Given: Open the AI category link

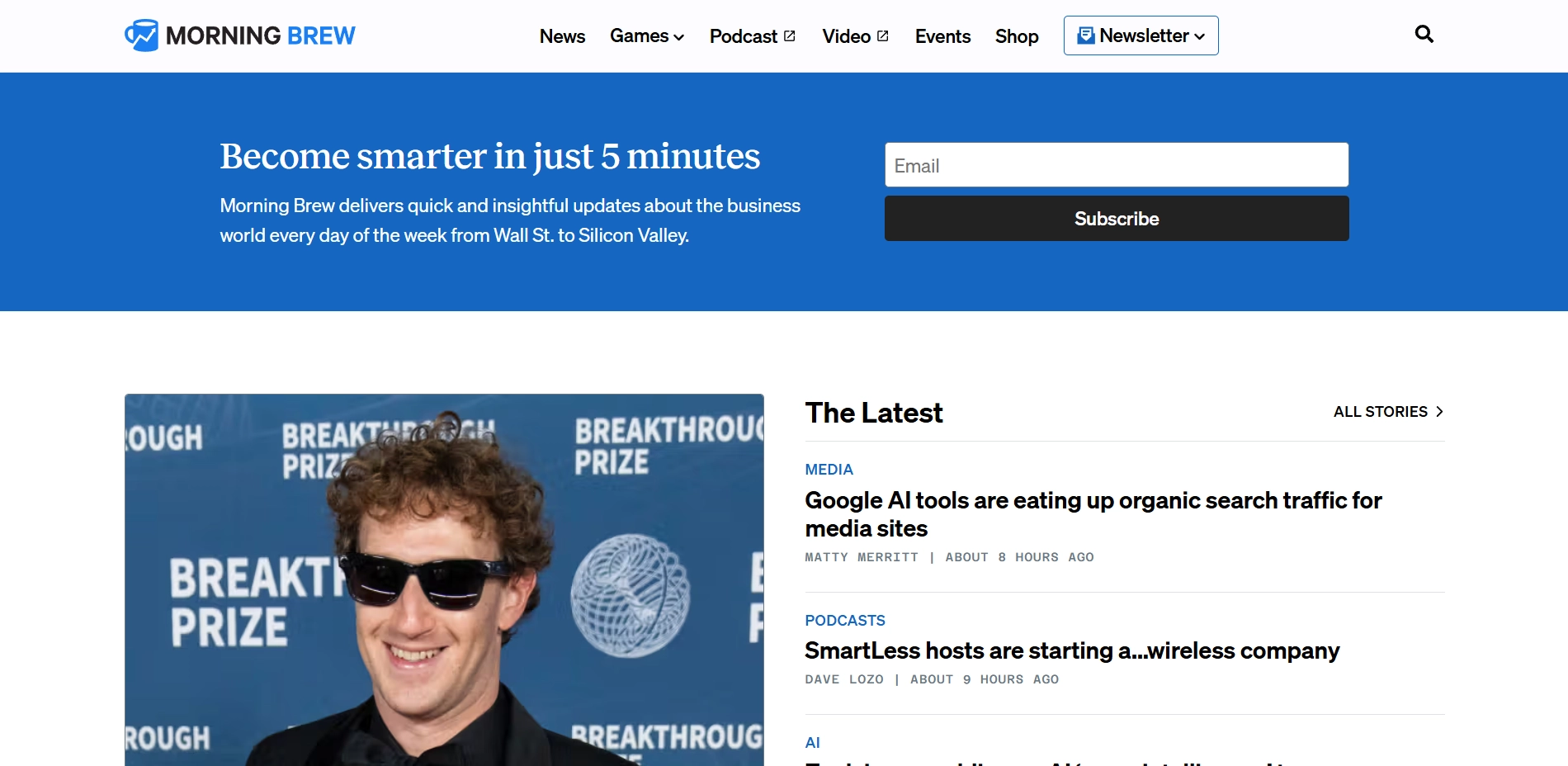Looking at the screenshot, I should (813, 742).
